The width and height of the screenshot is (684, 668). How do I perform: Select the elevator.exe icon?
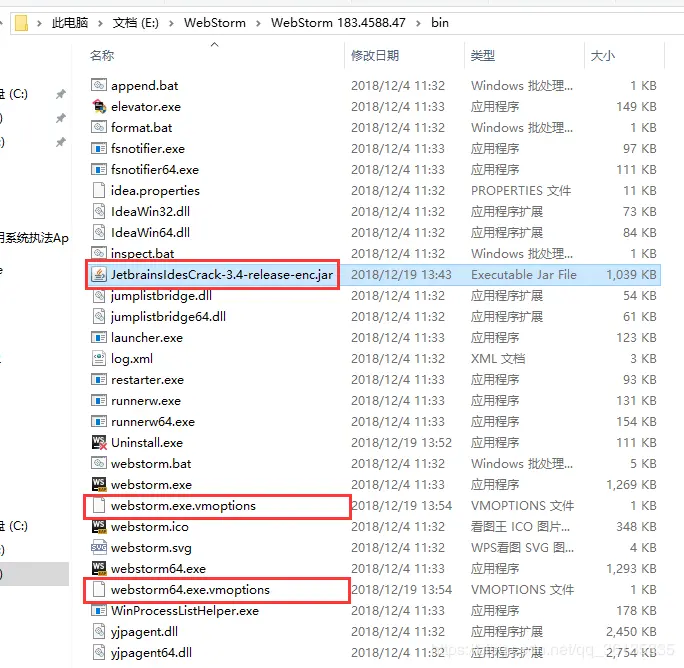[x=99, y=106]
